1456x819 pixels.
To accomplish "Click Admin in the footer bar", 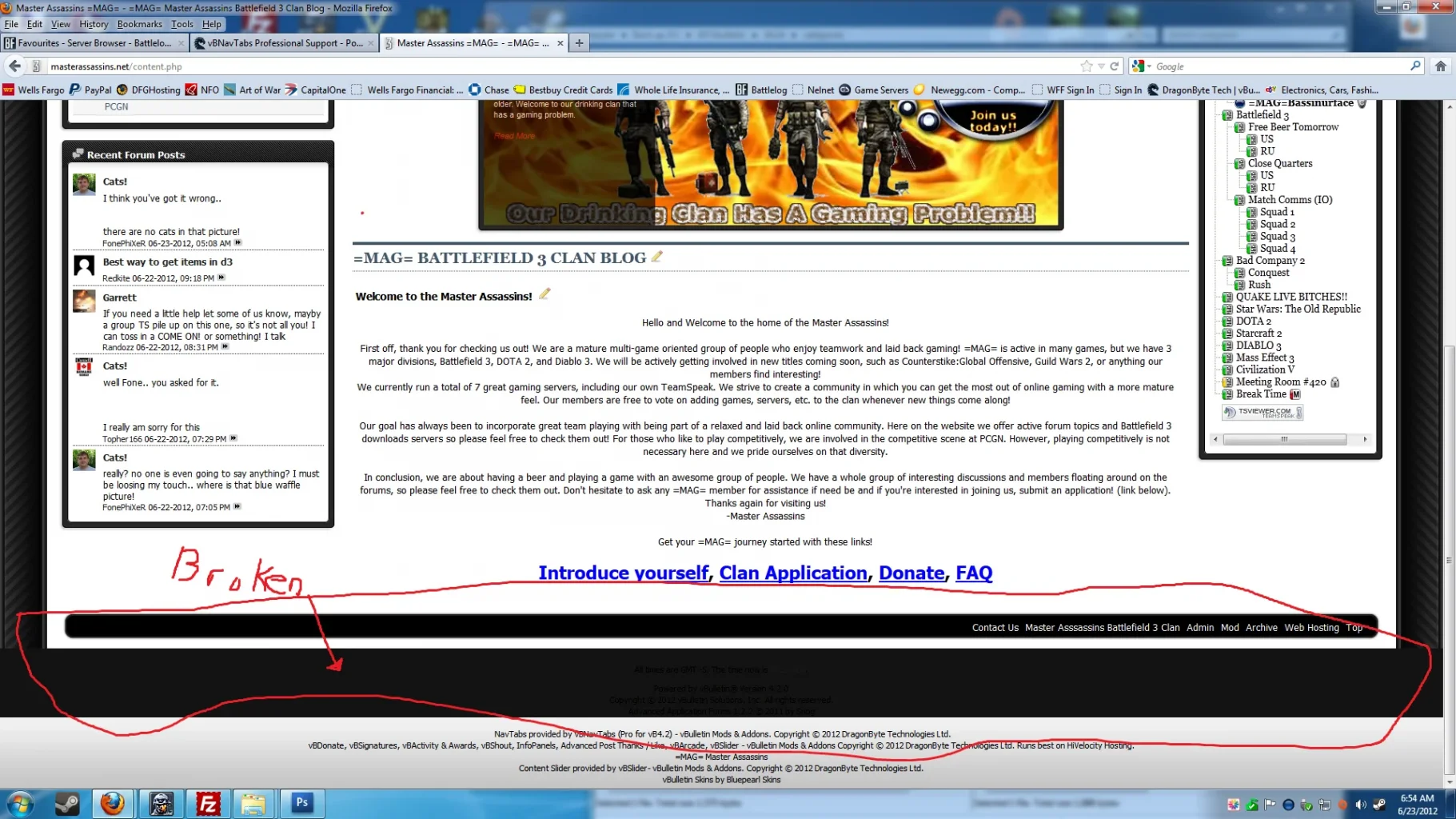I will [1199, 627].
